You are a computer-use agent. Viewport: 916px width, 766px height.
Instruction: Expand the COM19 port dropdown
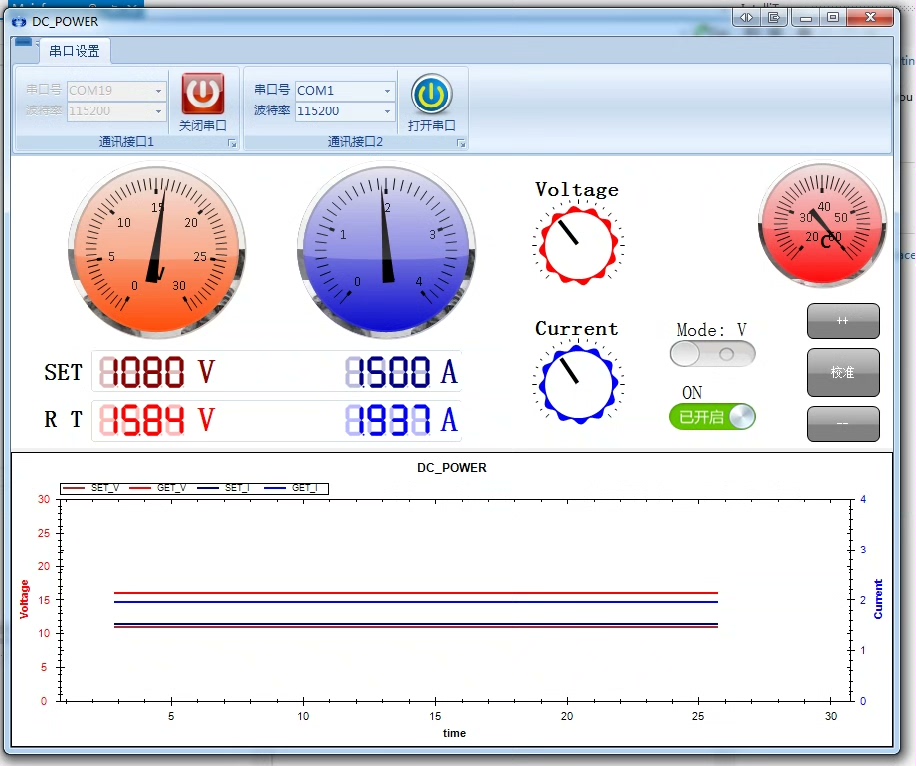[158, 91]
